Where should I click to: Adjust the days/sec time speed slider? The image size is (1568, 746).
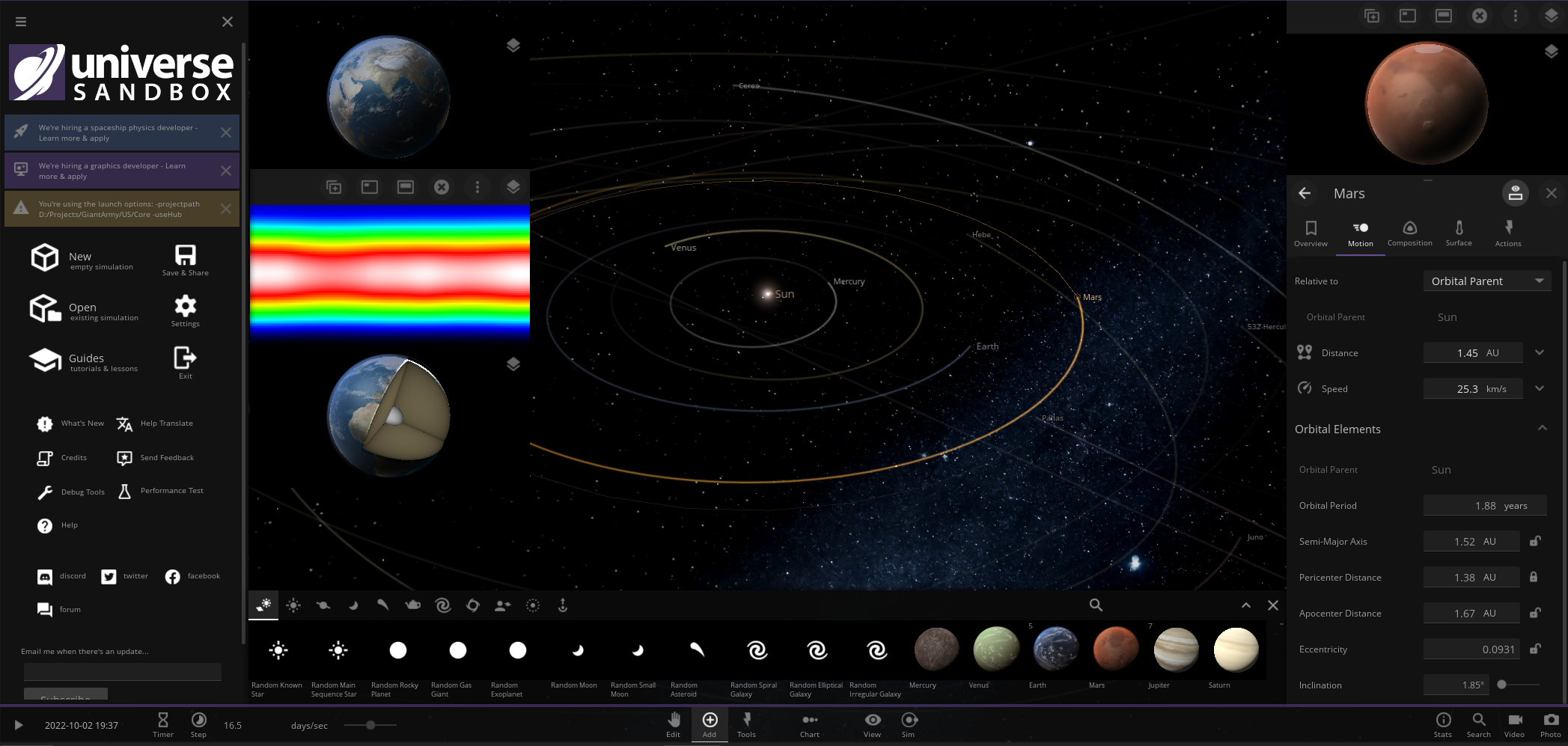[x=370, y=725]
